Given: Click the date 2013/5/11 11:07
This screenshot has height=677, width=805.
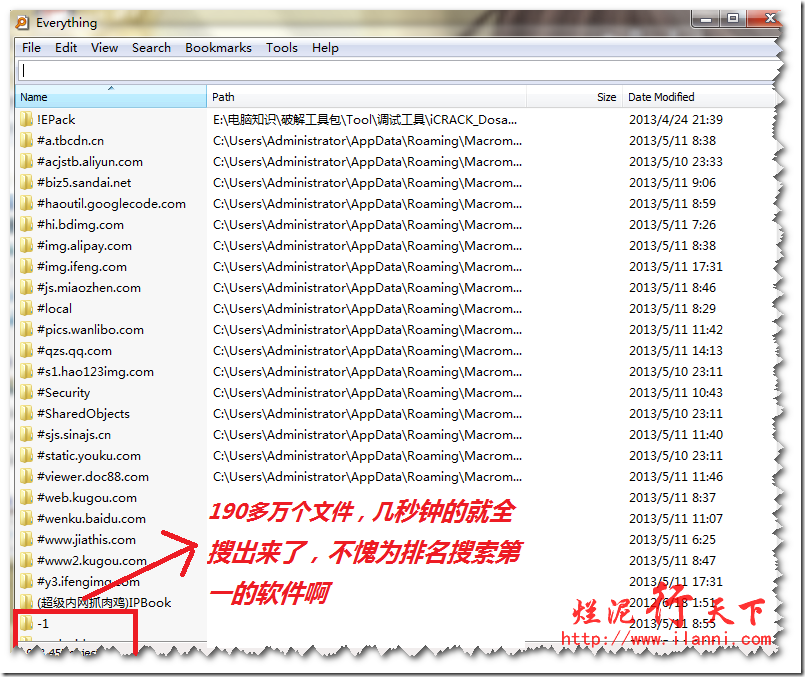Looking at the screenshot, I should click(x=676, y=519).
